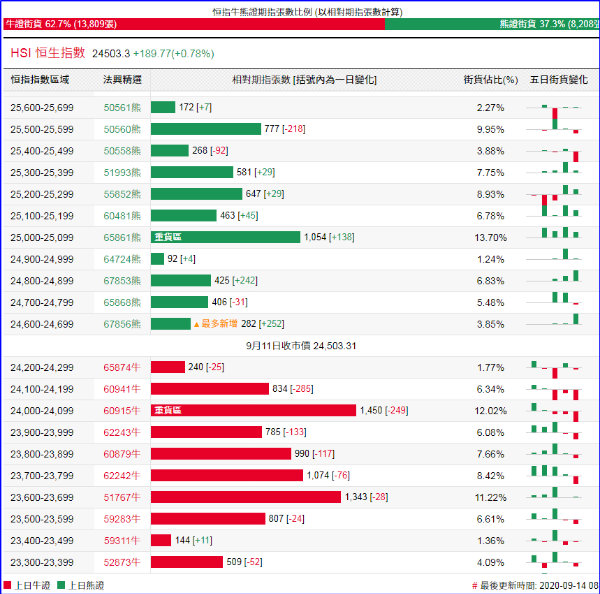Viewport: 600px width, 594px height.
Task: Select the 59283牛 bull certificate link
Action: [122, 519]
